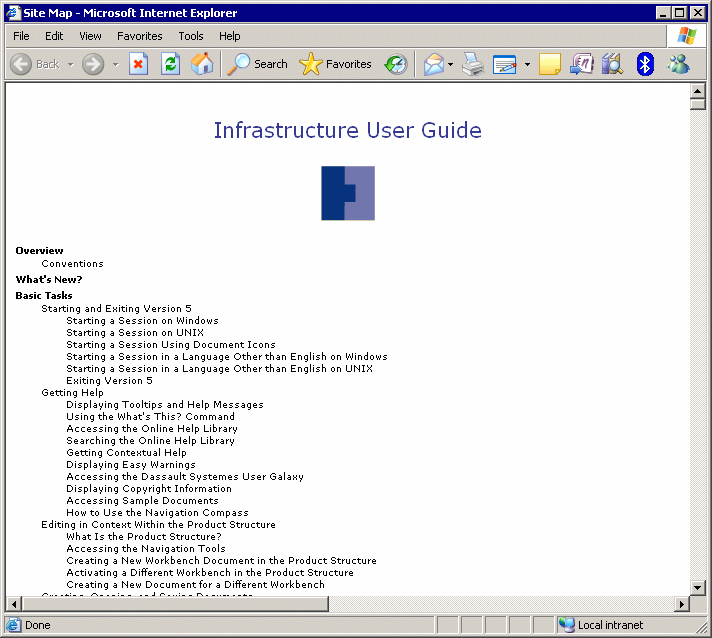Click the guide logo image
The height and width of the screenshot is (638, 712).
click(x=347, y=193)
